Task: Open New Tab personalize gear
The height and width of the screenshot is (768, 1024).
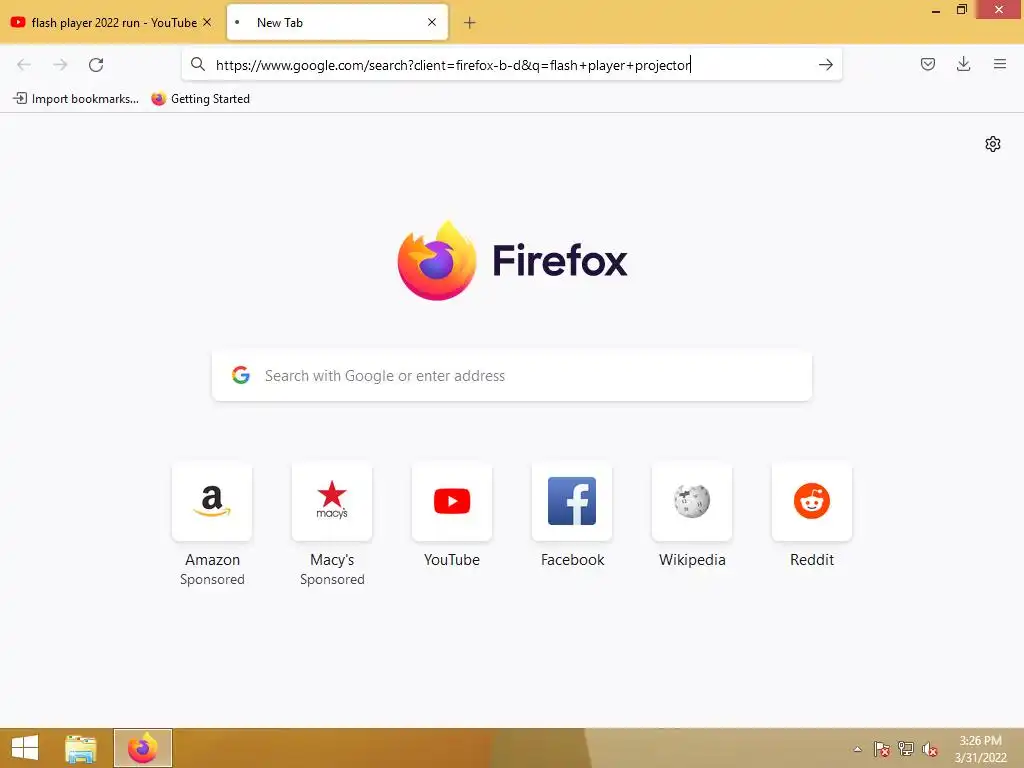Action: pyautogui.click(x=993, y=144)
